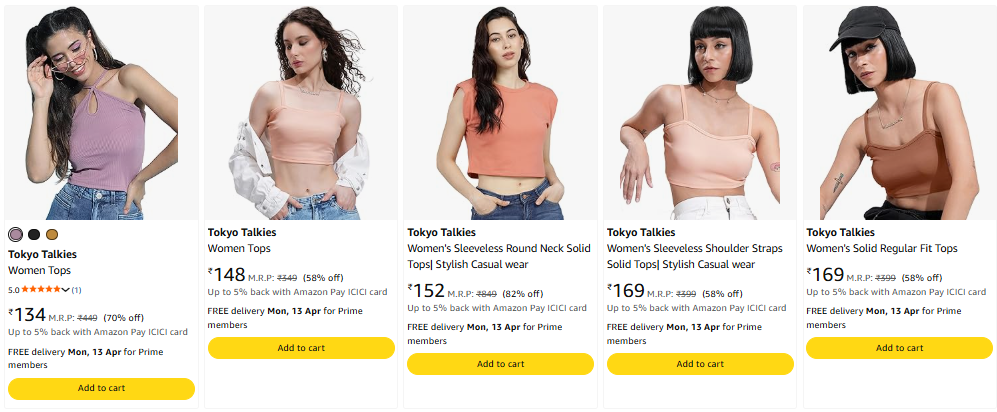
Task: Open the brown top with black cap image
Action: coord(899,112)
